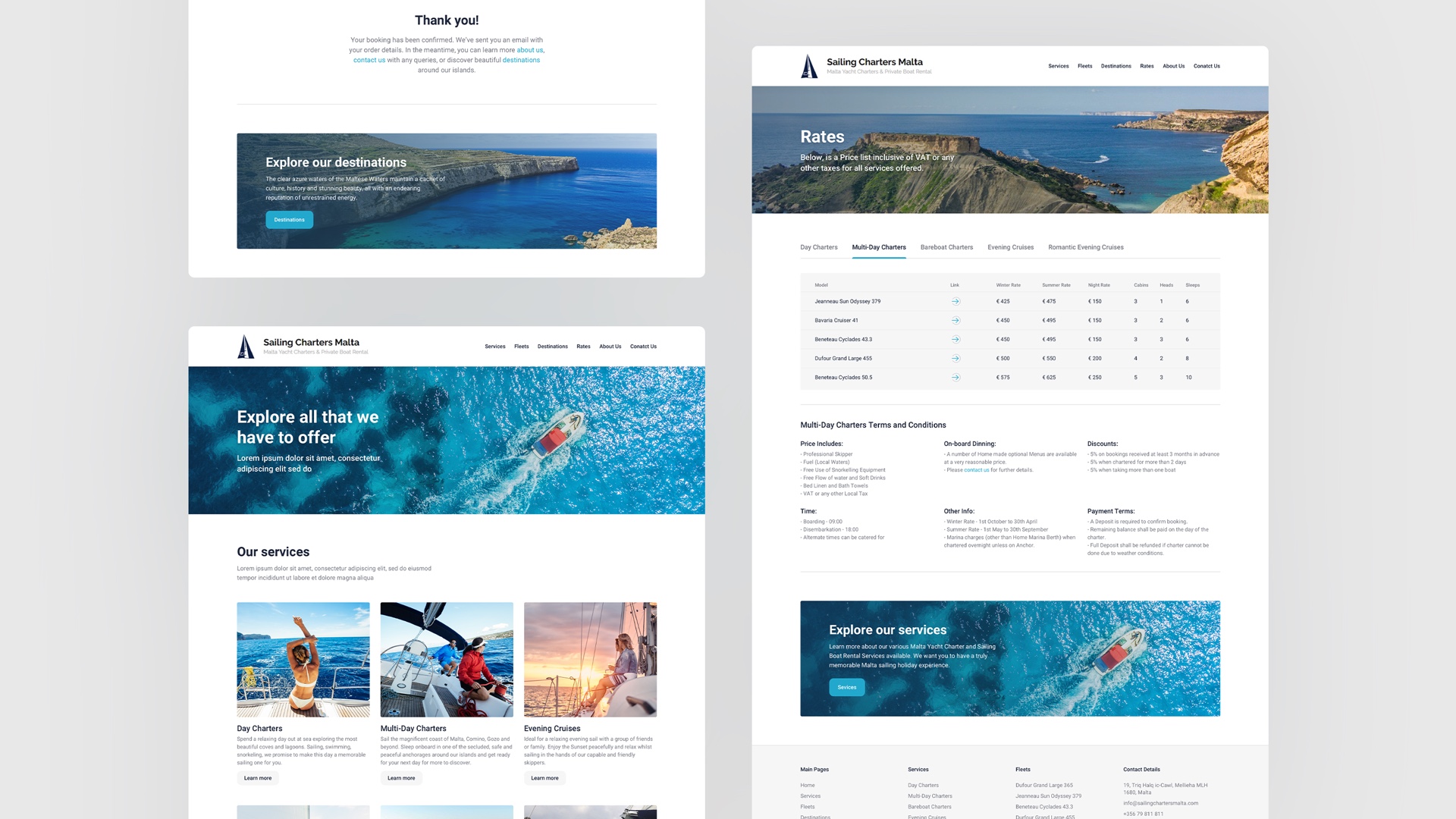Click the Multi-Day Charters card title
Image resolution: width=1456 pixels, height=819 pixels.
tap(413, 729)
